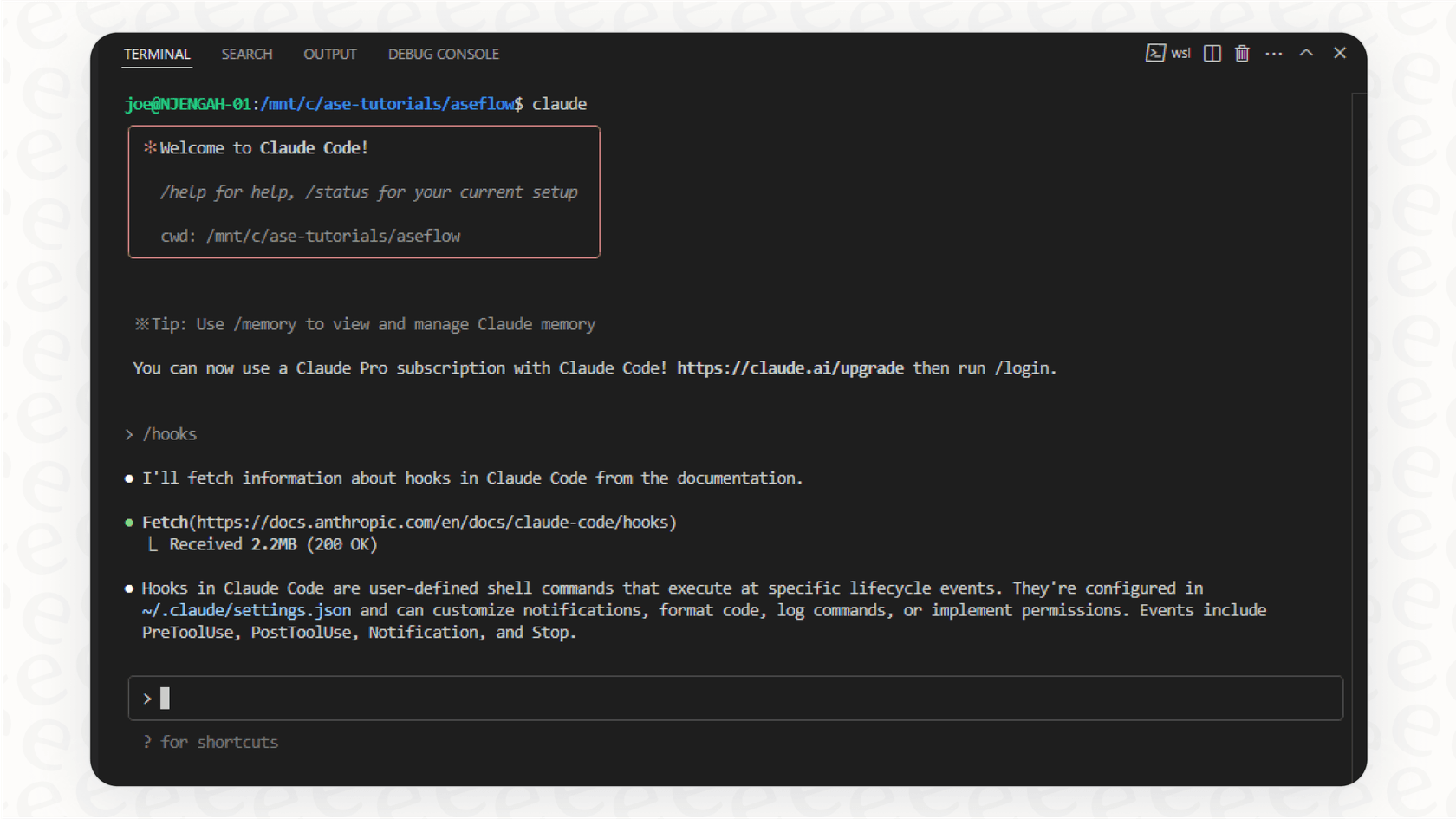Switch to the SEARCH tab
This screenshot has height=819, width=1456.
coord(247,54)
